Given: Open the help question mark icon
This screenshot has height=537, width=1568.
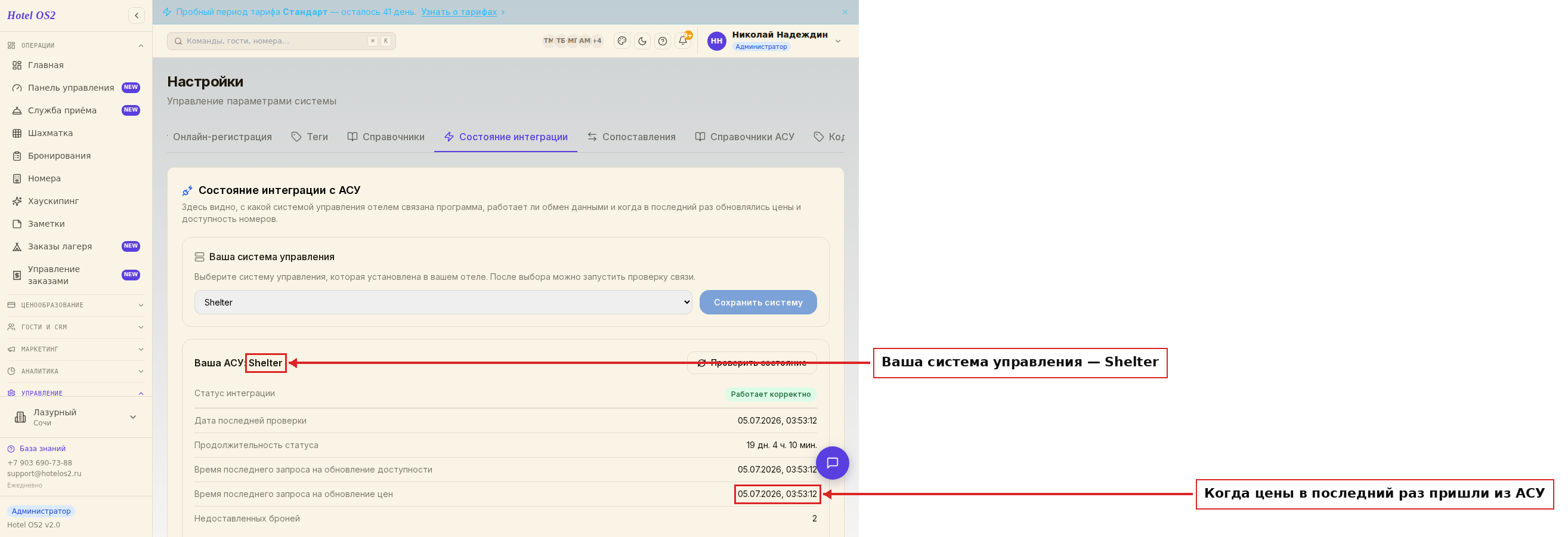Looking at the screenshot, I should [662, 41].
